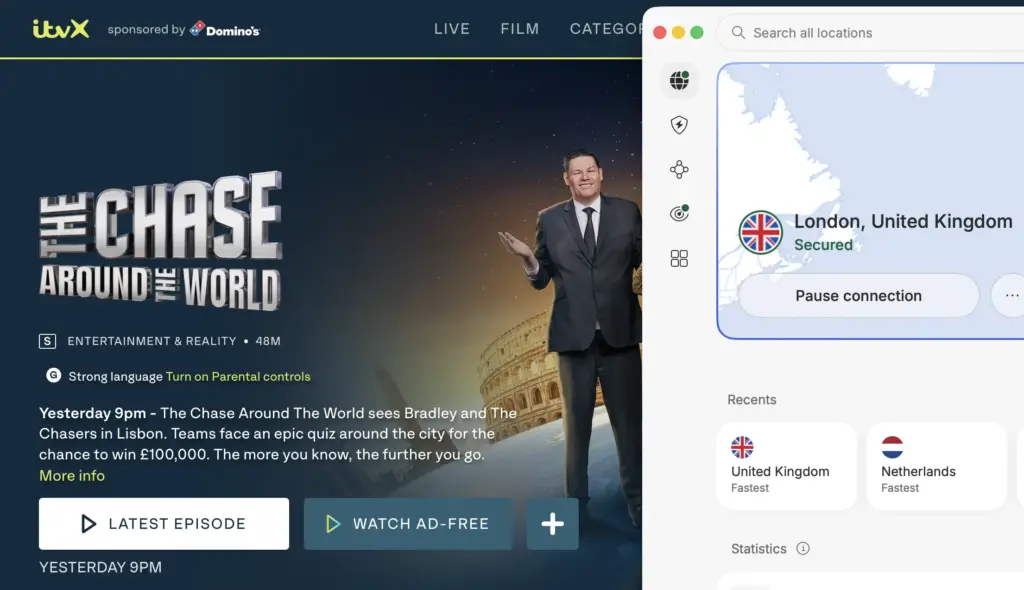1024x590 pixels.
Task: Click the 'Secured' status text
Action: coord(823,245)
